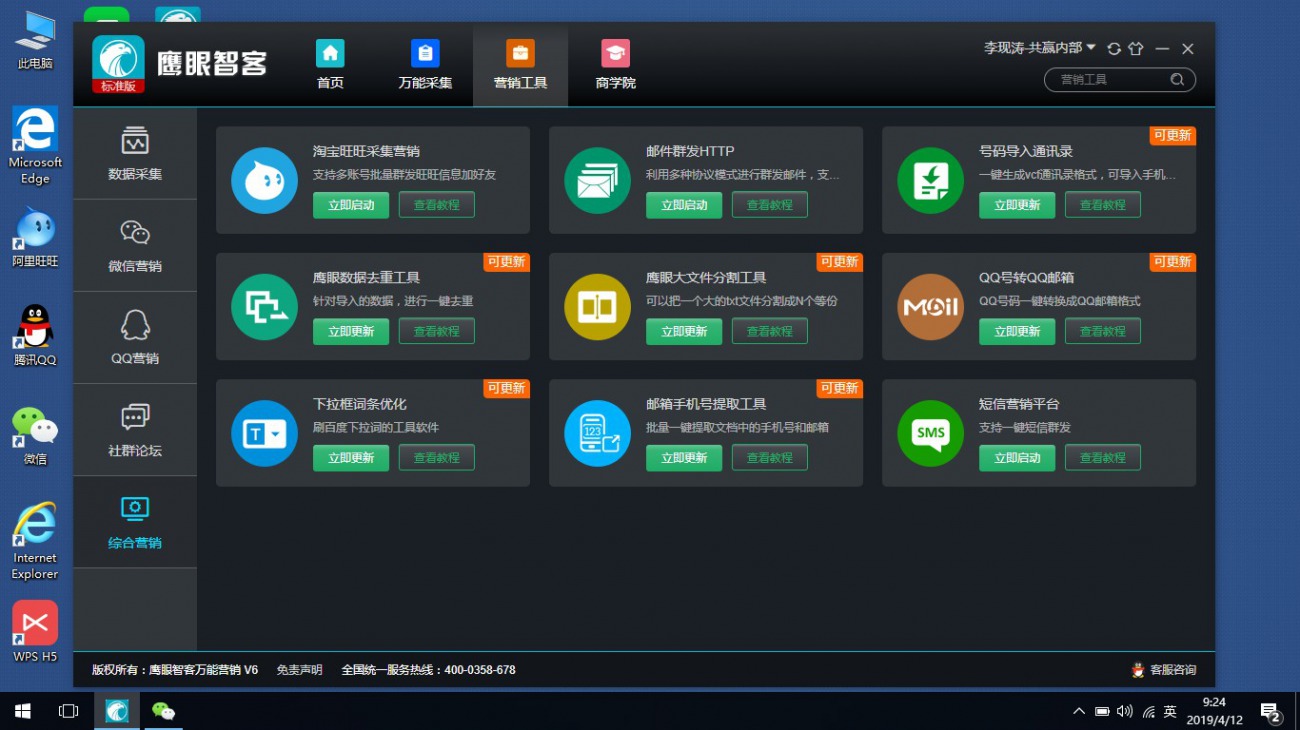Click the 可更新 badge on 号码导入通讯录
This screenshot has width=1300, height=730.
[1172, 136]
